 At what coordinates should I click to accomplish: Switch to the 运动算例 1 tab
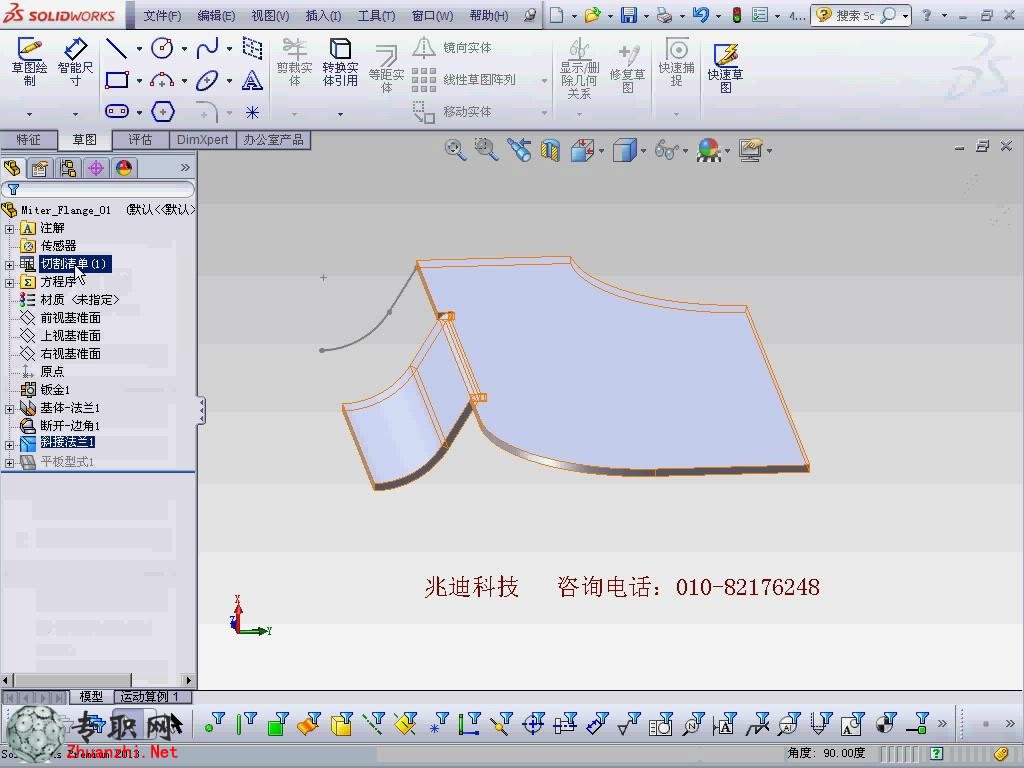pos(152,697)
